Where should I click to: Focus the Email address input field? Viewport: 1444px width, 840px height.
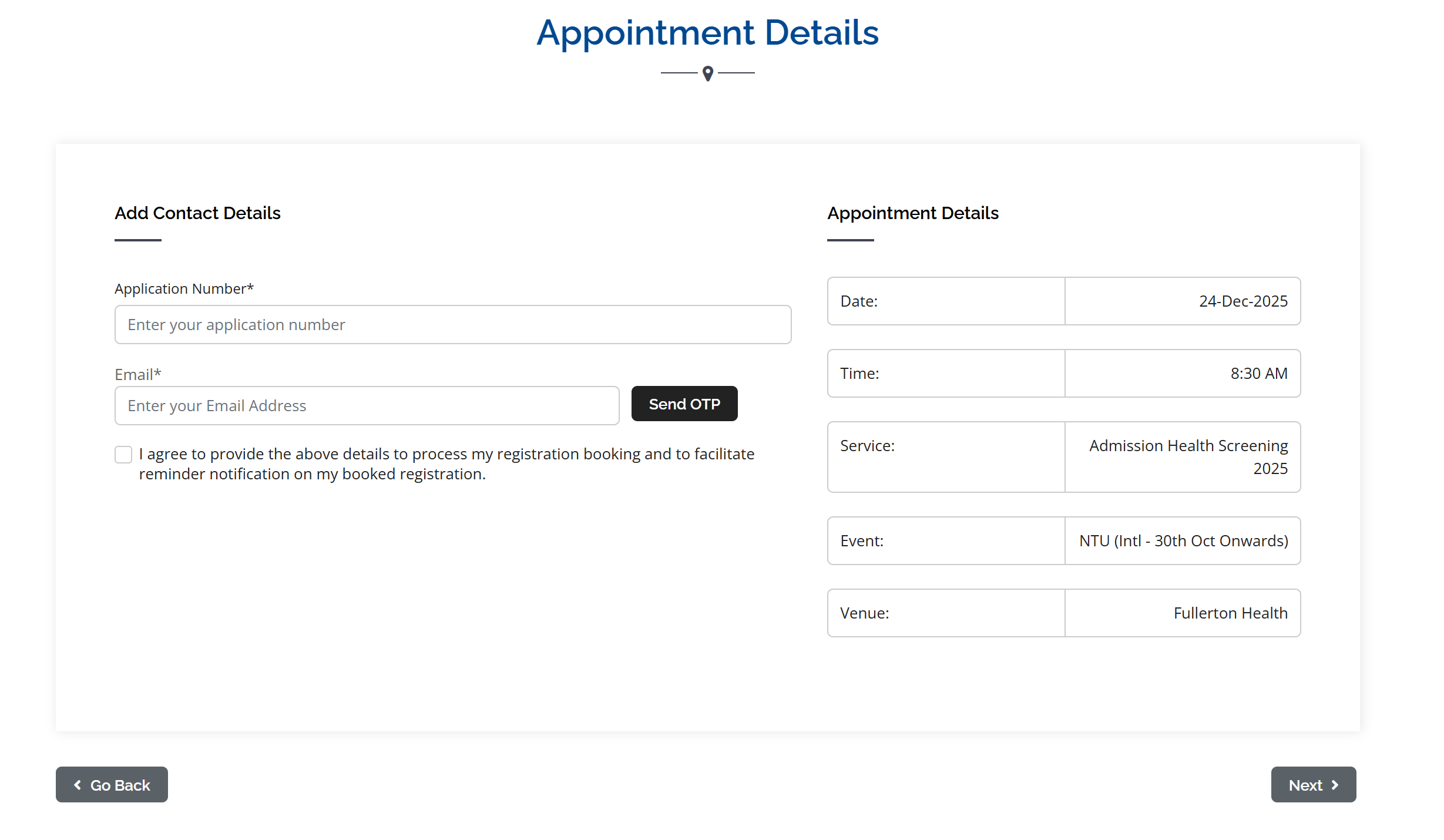tap(367, 406)
